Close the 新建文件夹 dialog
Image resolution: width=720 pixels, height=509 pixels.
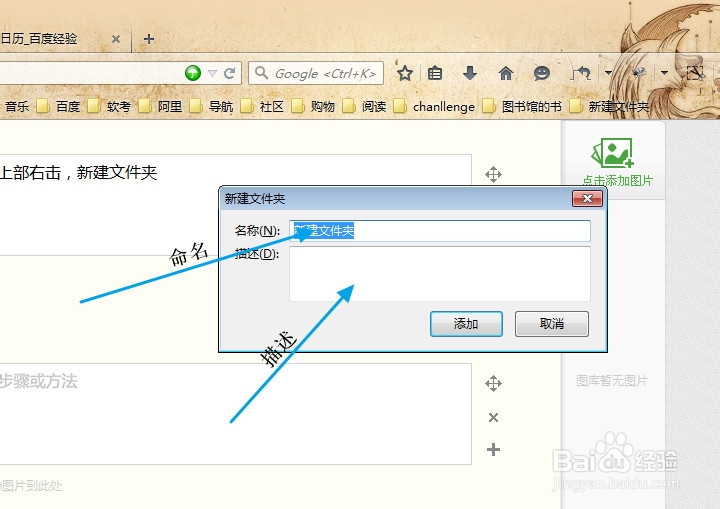587,198
